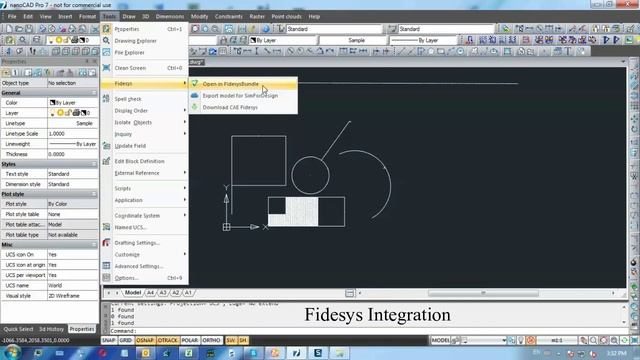Select Export model for SimForDesign
Image resolution: width=640 pixels, height=360 pixels.
tap(244, 96)
